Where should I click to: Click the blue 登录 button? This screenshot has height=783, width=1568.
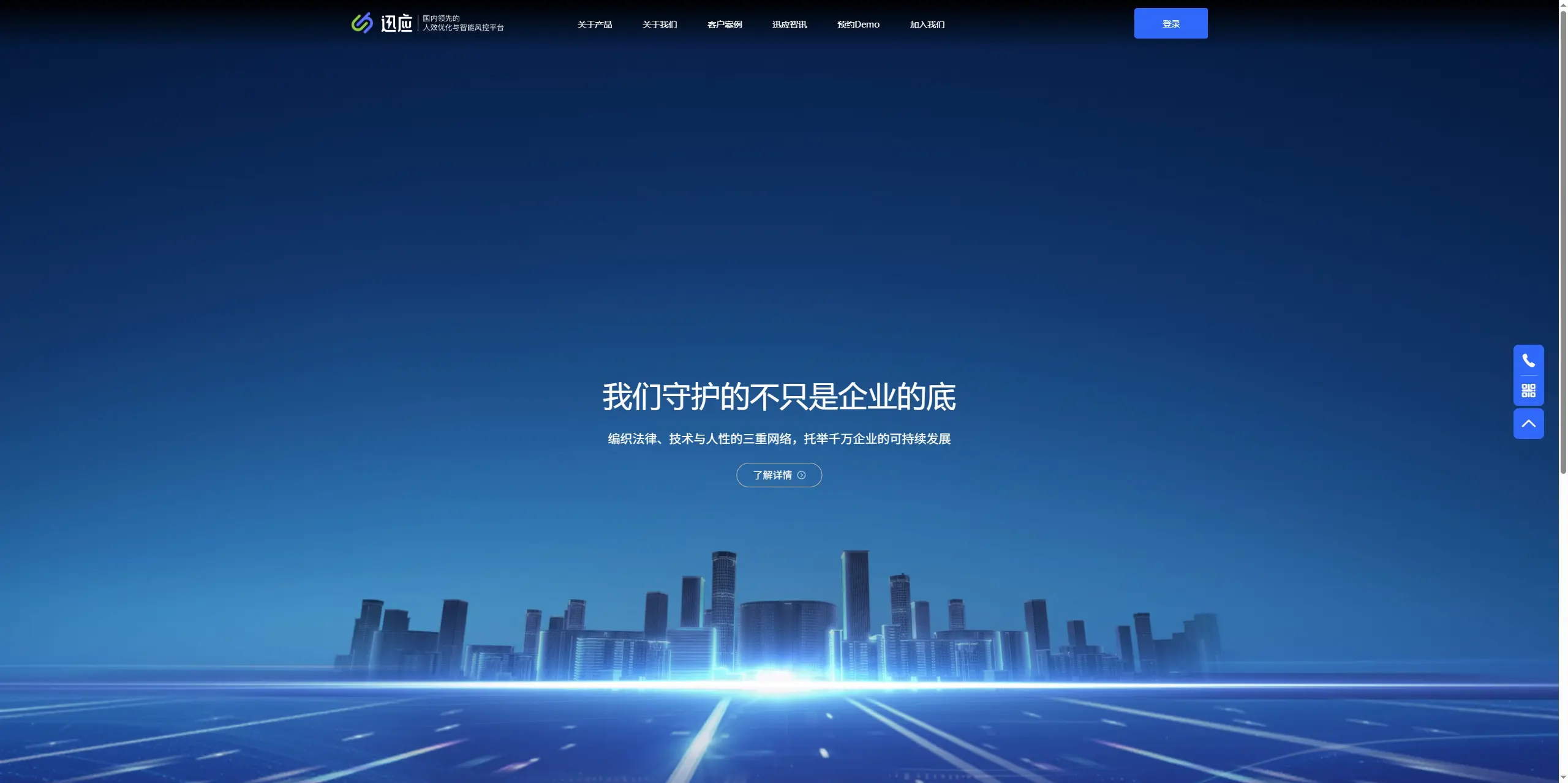[1170, 23]
